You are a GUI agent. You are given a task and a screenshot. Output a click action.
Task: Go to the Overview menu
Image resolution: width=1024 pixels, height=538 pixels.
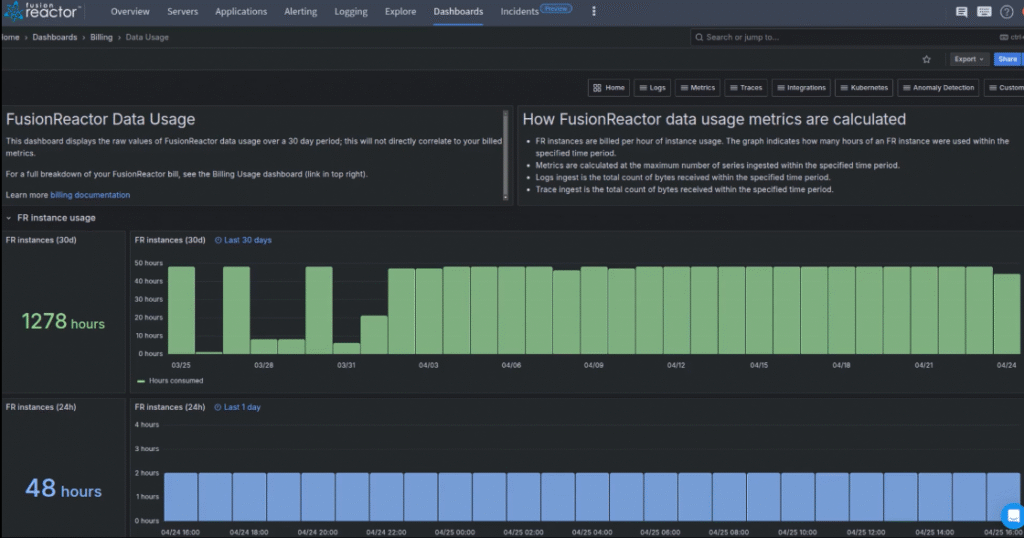[x=130, y=12]
